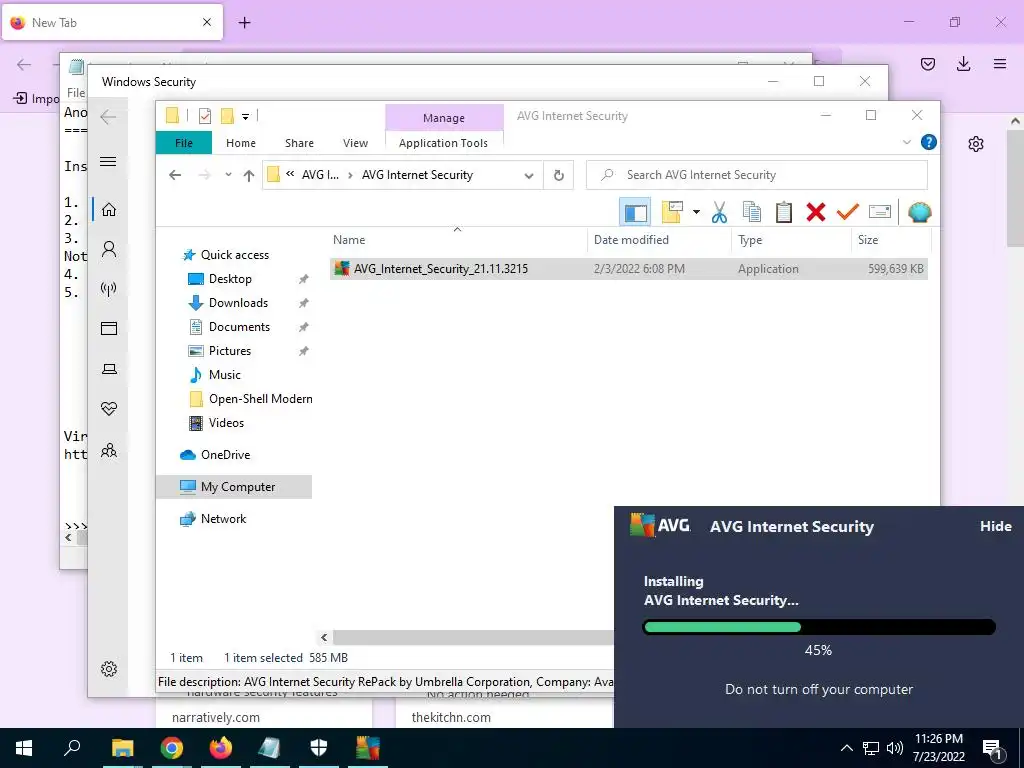Open Account protection in Windows Security
The width and height of the screenshot is (1024, 768).
[x=108, y=249]
